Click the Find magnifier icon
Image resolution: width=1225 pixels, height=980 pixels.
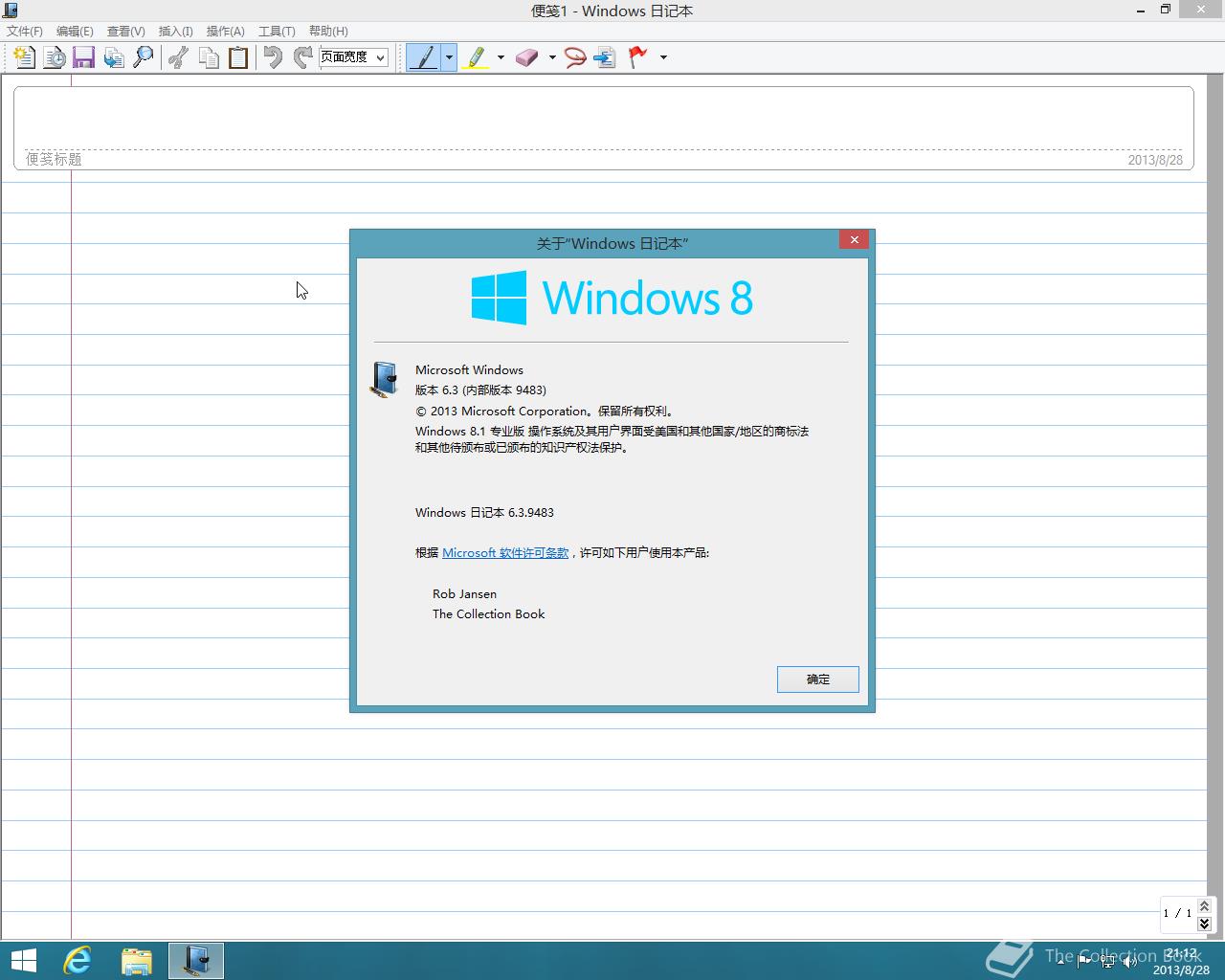click(x=144, y=57)
